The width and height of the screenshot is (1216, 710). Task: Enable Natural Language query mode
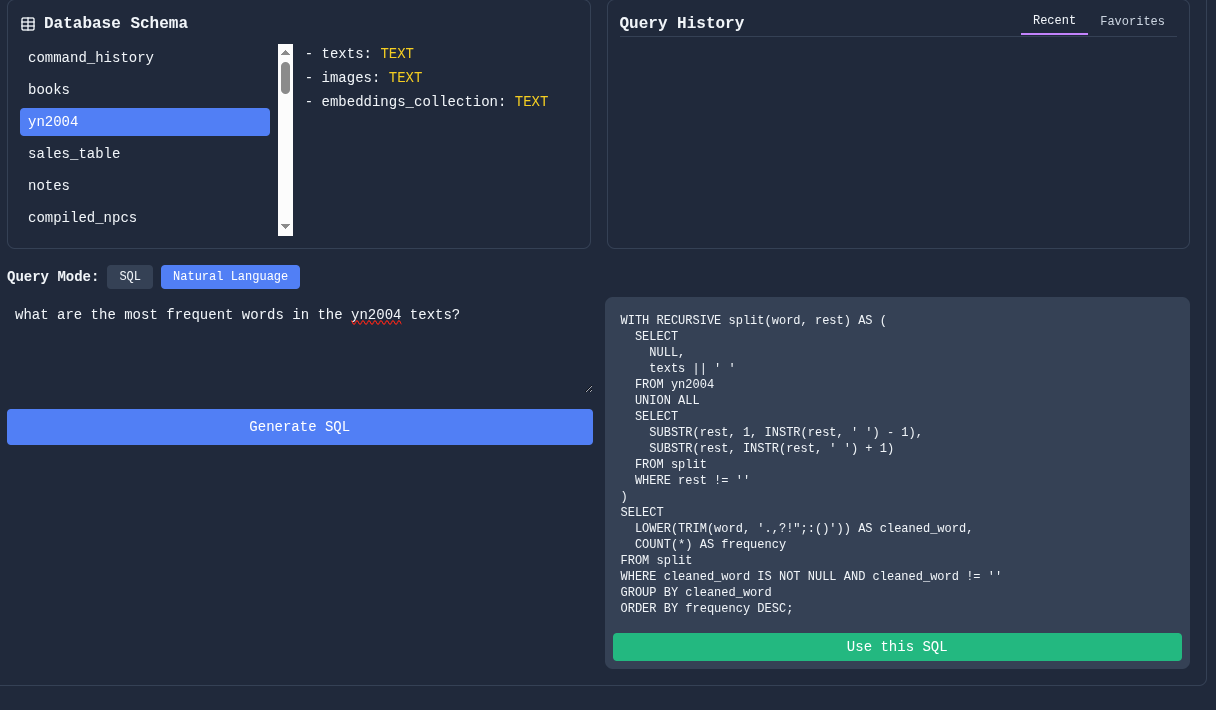coord(230,277)
